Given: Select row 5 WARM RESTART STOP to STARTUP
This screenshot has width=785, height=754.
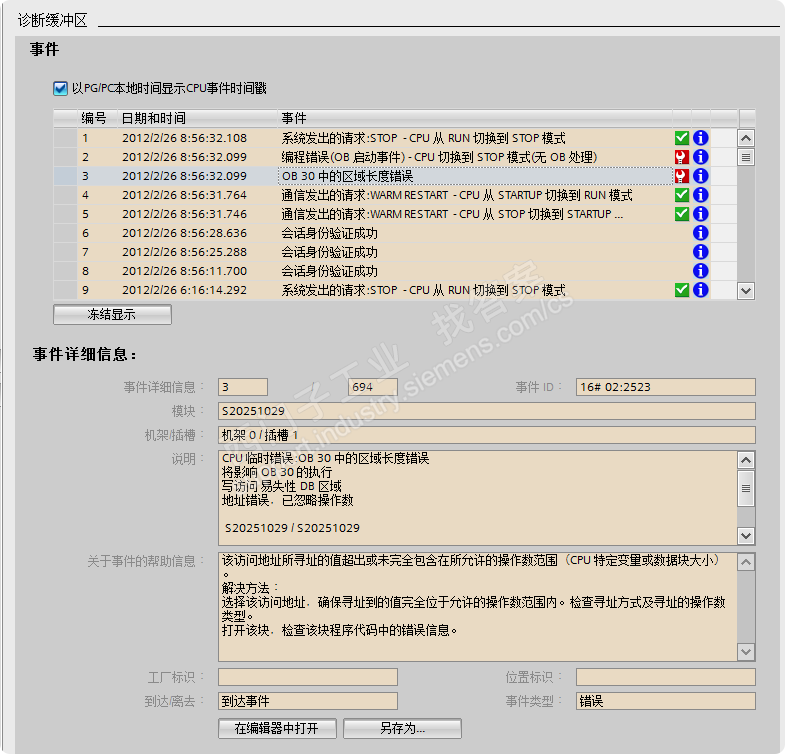Looking at the screenshot, I should (396, 214).
